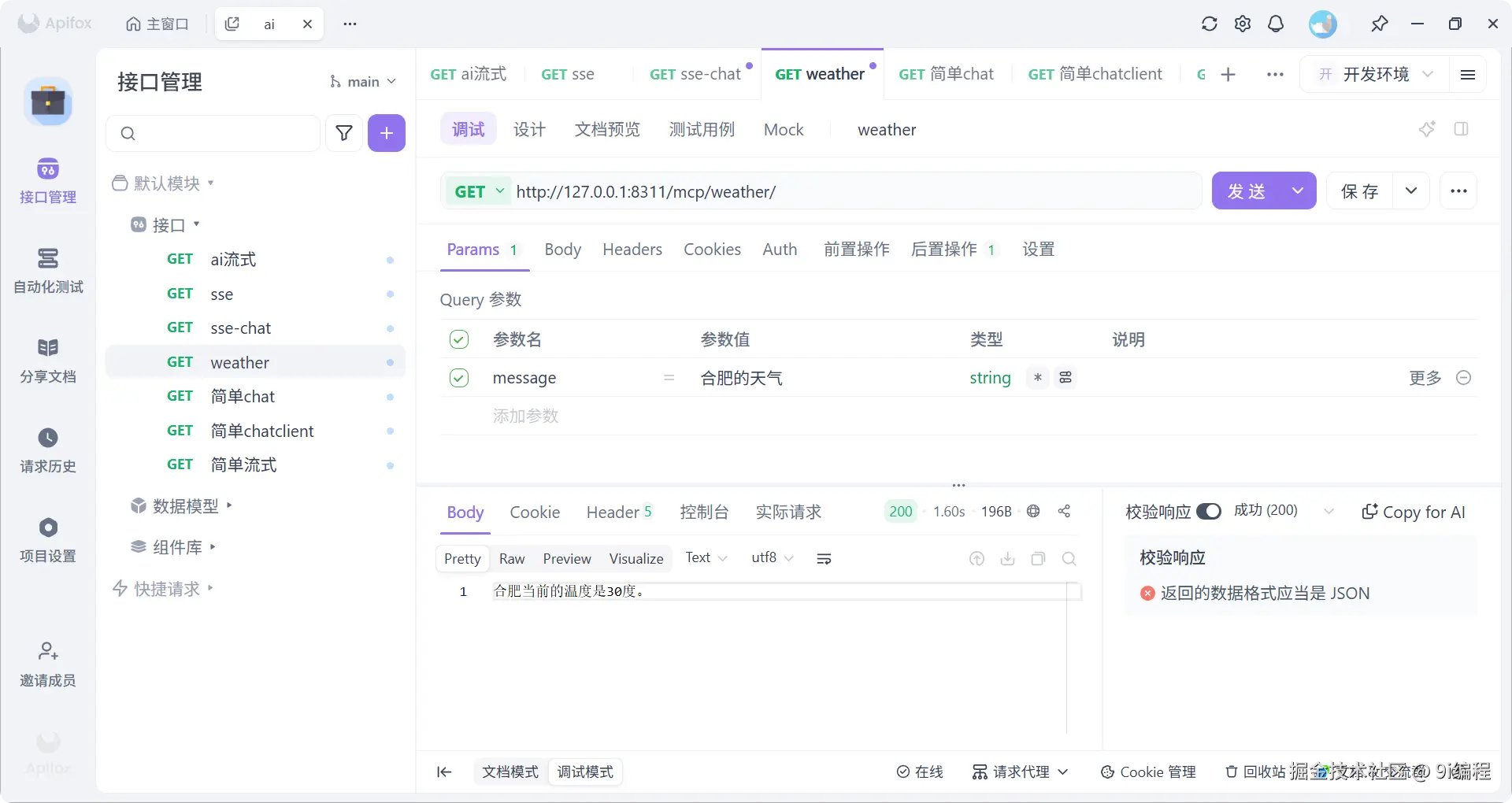Toggle the 校验响应 switch
1512x803 pixels.
(x=1209, y=512)
